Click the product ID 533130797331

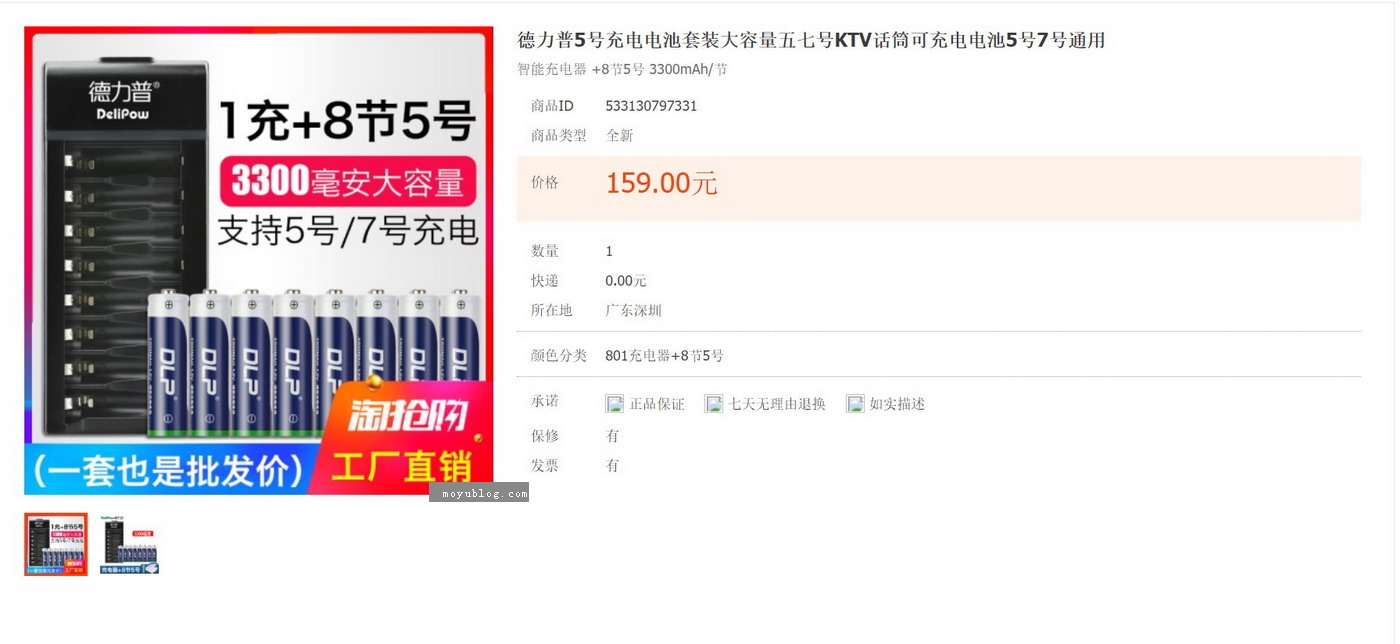point(651,106)
